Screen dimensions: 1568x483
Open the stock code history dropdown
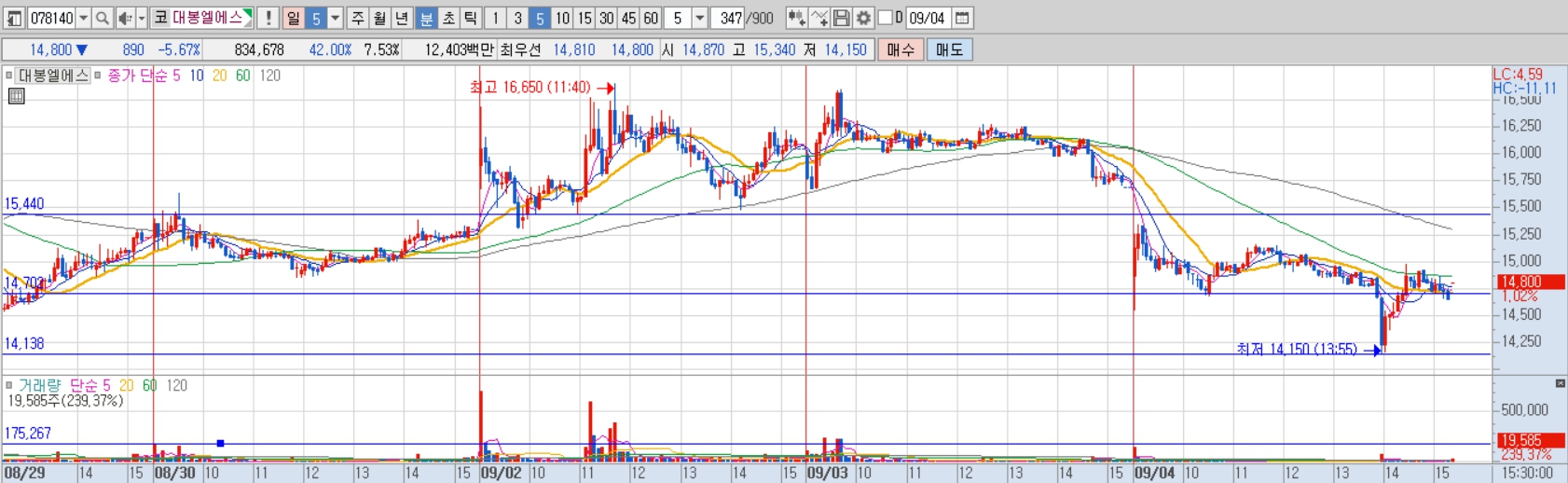point(84,18)
